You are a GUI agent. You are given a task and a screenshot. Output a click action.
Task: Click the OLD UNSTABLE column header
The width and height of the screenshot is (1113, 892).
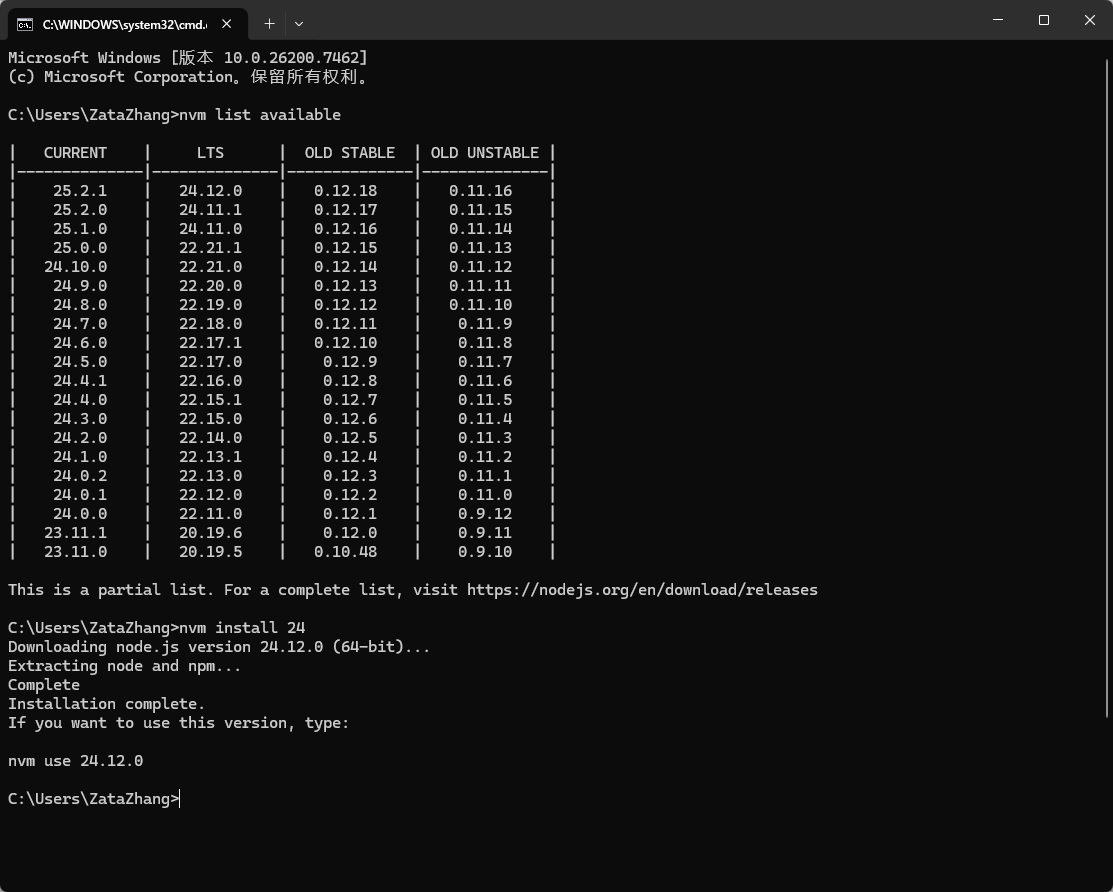[x=484, y=153]
